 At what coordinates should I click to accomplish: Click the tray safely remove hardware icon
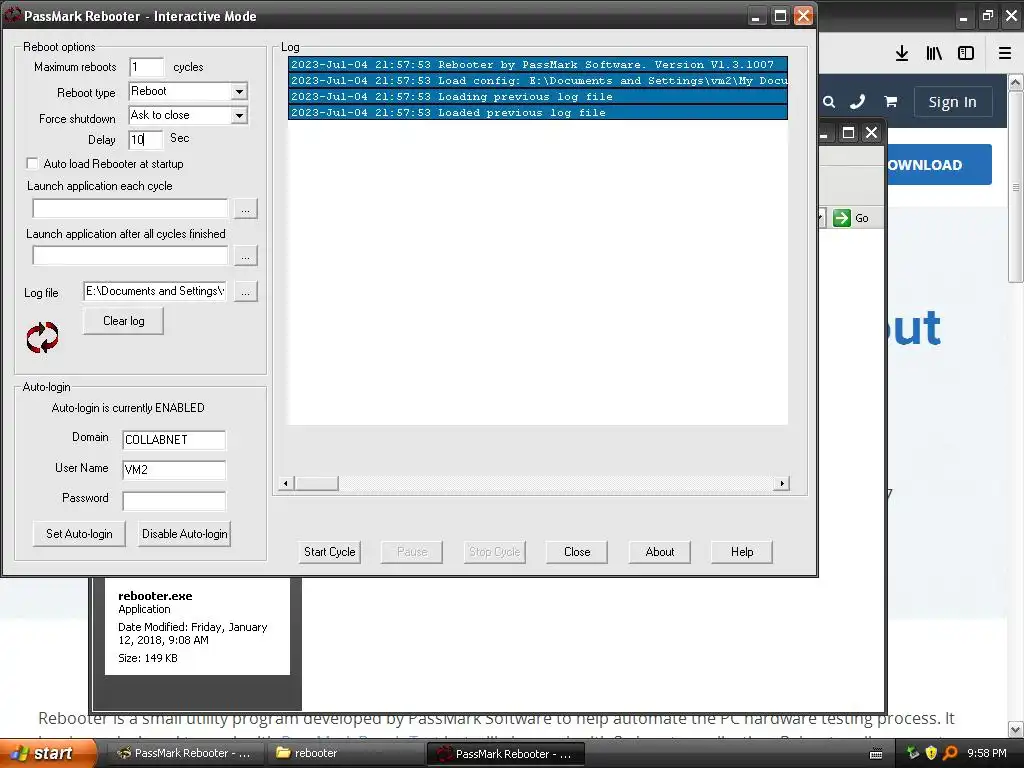(913, 753)
